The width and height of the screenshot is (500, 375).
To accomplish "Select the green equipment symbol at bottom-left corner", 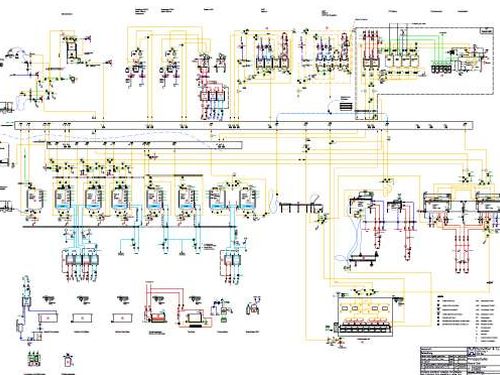I will pyautogui.click(x=34, y=360).
